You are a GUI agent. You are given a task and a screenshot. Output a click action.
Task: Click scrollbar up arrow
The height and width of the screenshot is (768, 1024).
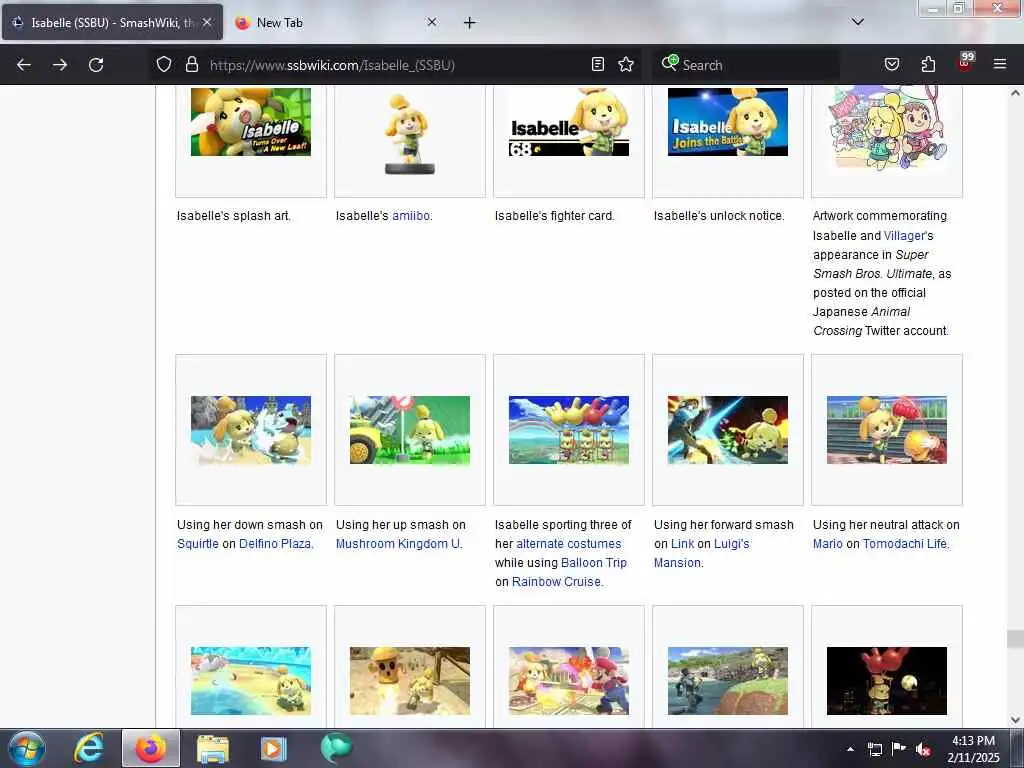(x=1014, y=93)
